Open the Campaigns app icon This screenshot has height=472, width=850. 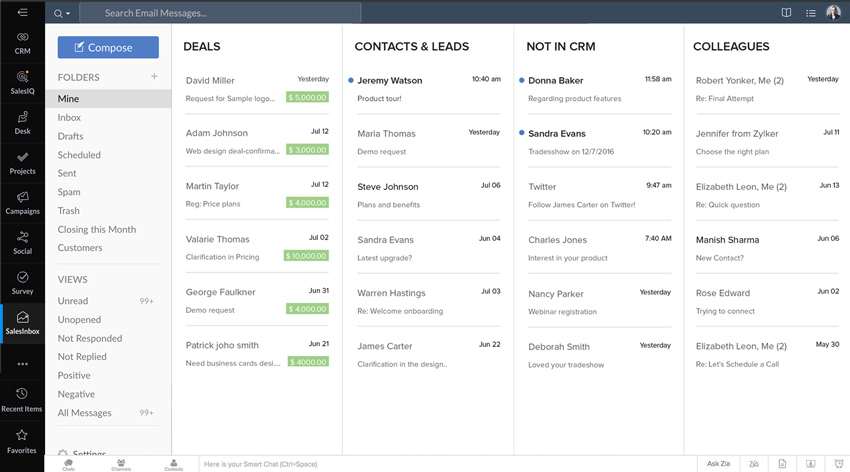[22, 202]
